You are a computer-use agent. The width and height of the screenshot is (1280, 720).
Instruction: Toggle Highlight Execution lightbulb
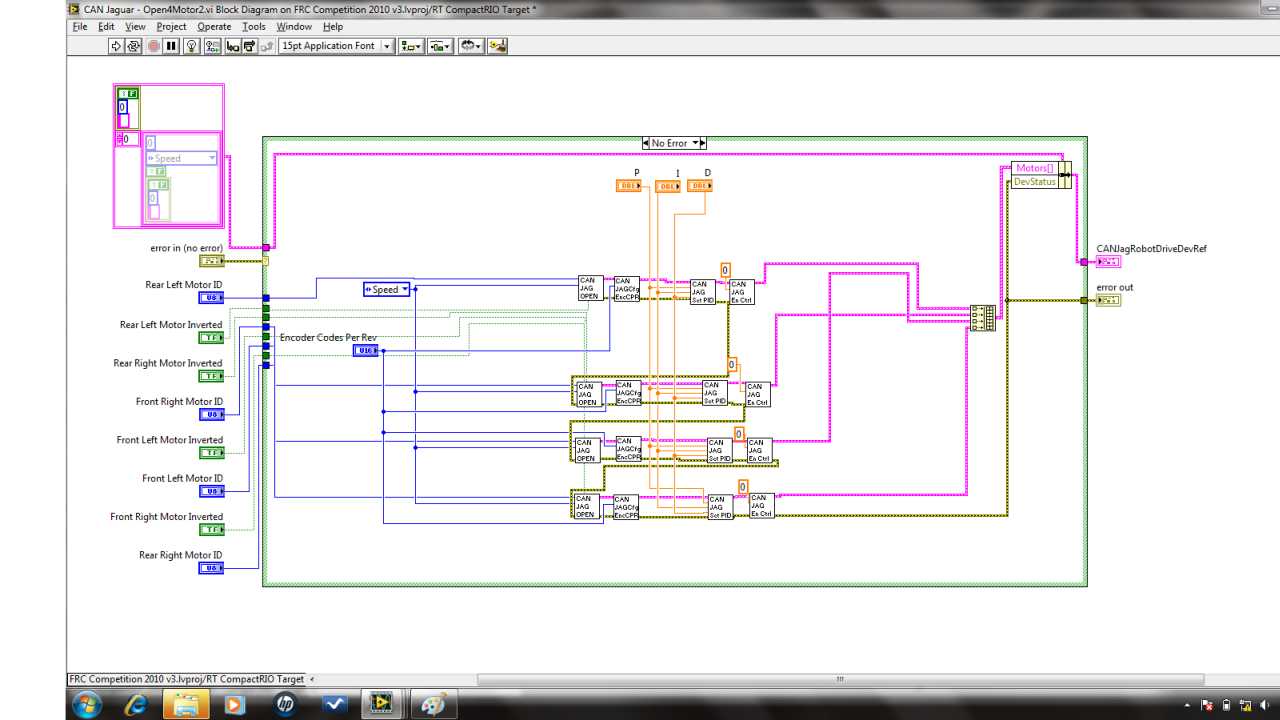(x=191, y=46)
